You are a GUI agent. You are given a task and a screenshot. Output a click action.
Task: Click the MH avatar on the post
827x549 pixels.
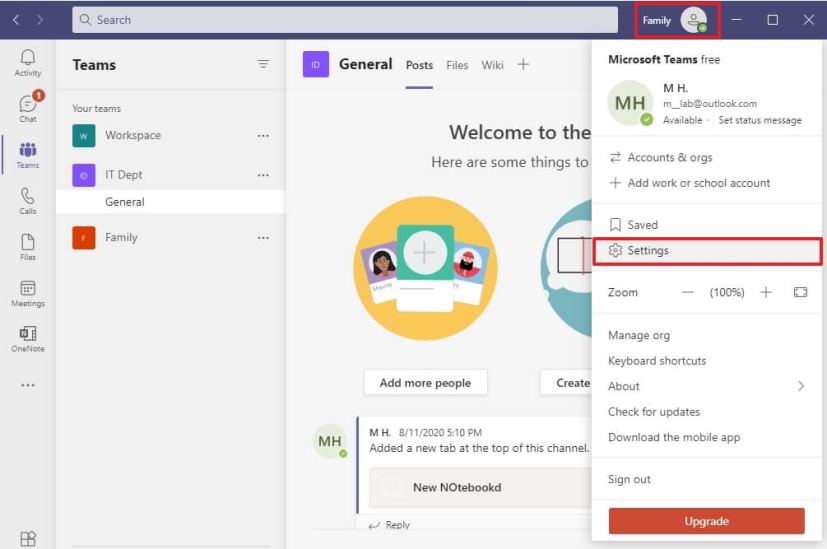click(x=330, y=441)
